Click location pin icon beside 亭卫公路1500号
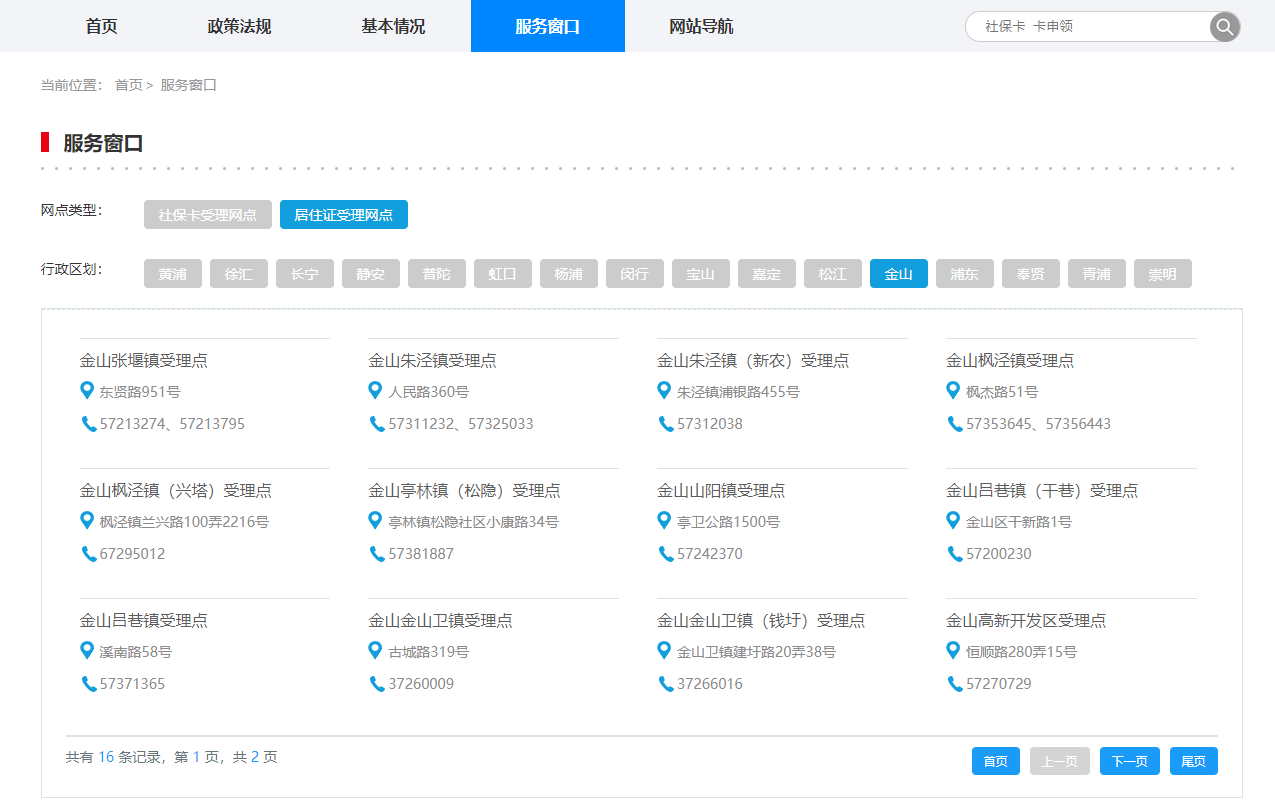The height and width of the screenshot is (809, 1275). click(664, 520)
